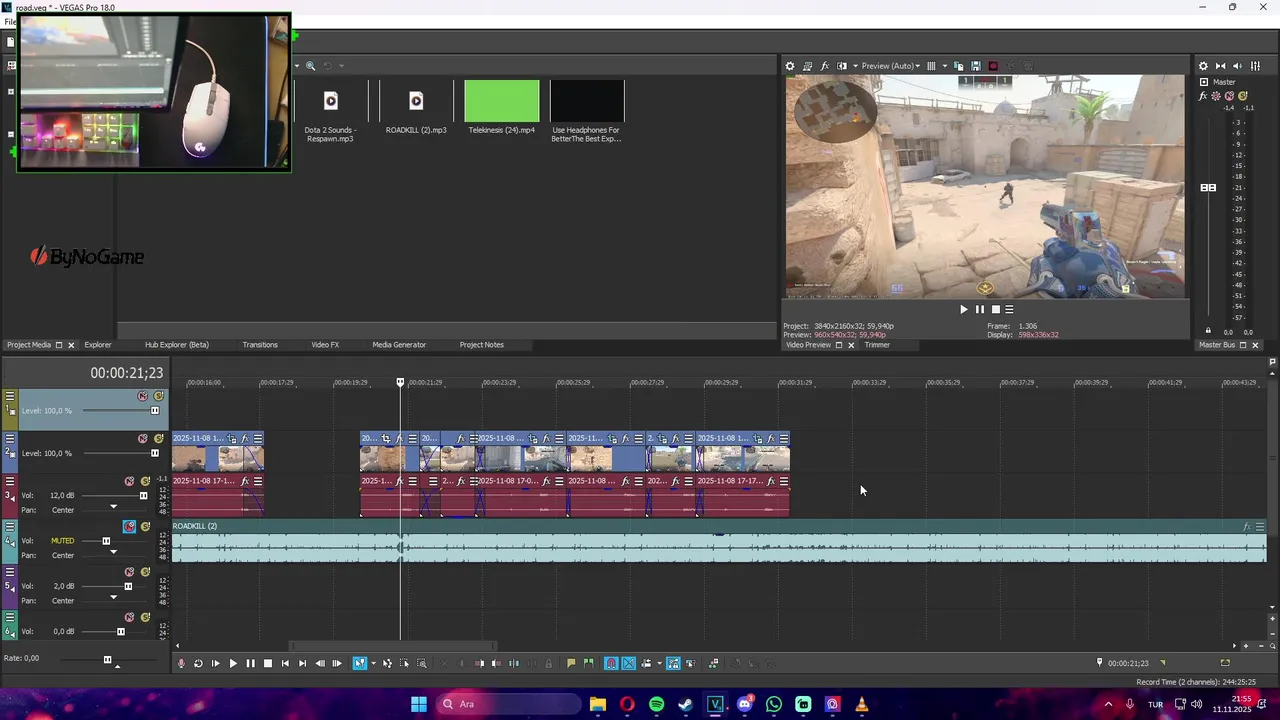Insert a marker on the timeline
1280x720 pixels.
[x=571, y=663]
